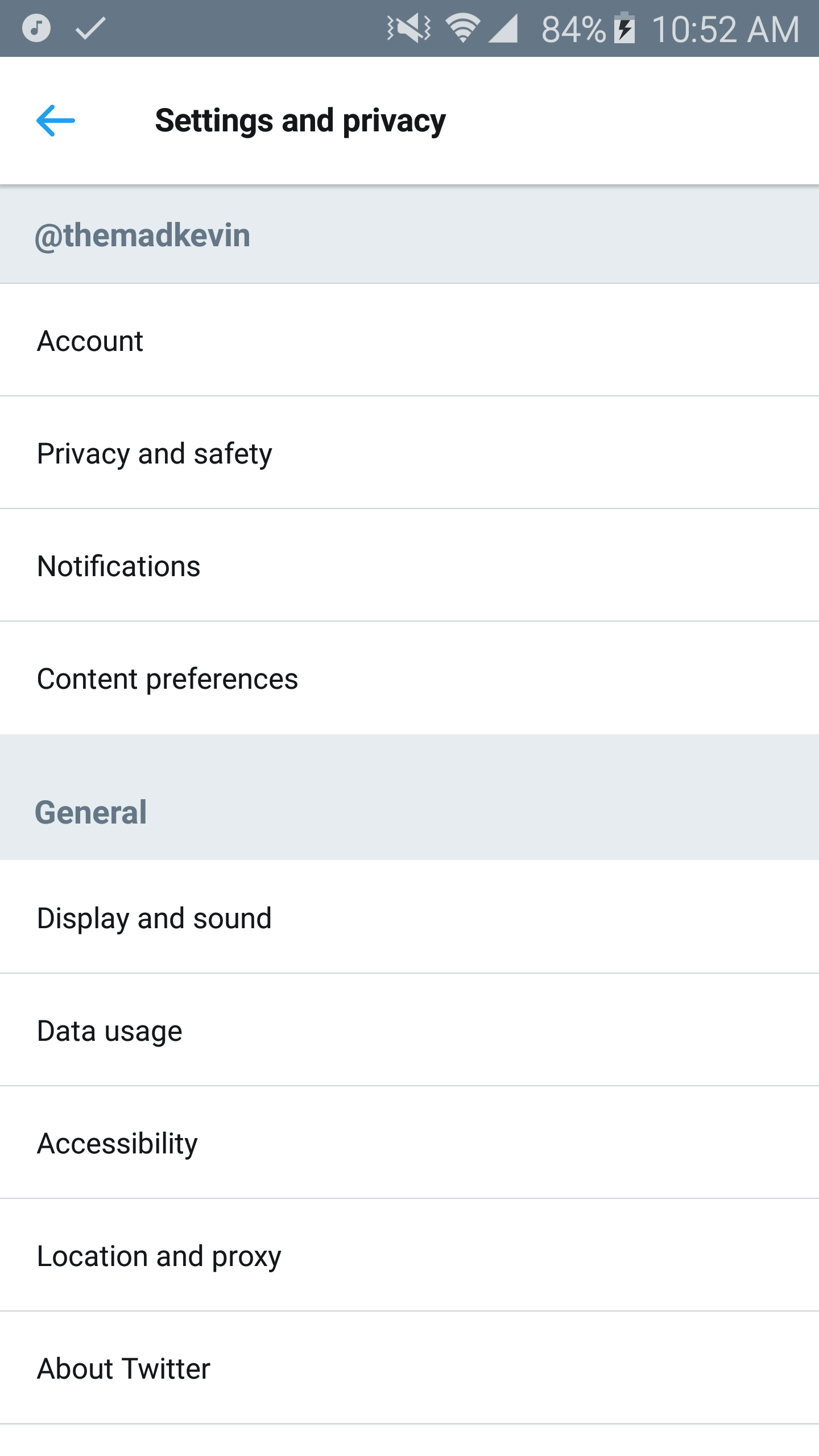Open Privacy and safety
Image resolution: width=819 pixels, height=1456 pixels.
[409, 453]
